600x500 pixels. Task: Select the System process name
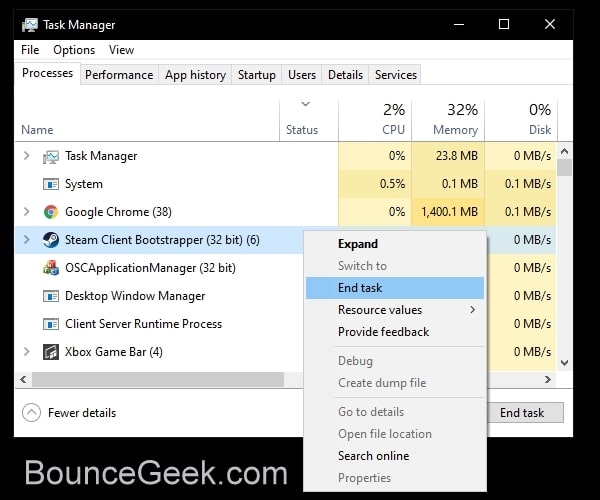[84, 184]
